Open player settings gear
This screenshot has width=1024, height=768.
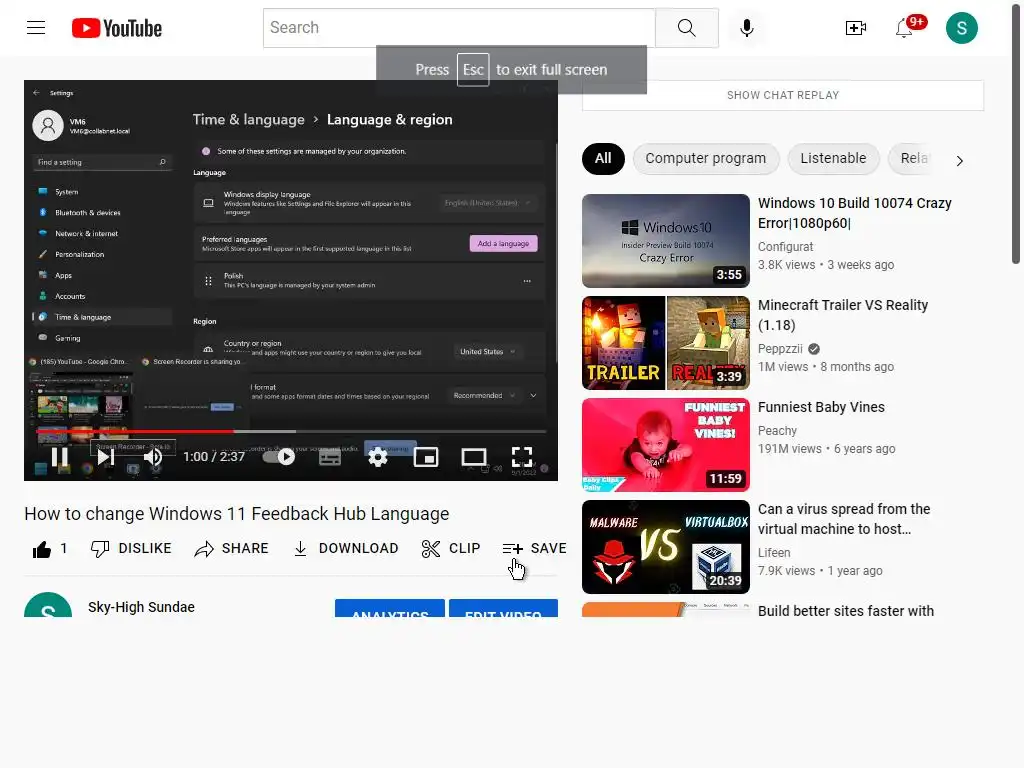(377, 456)
